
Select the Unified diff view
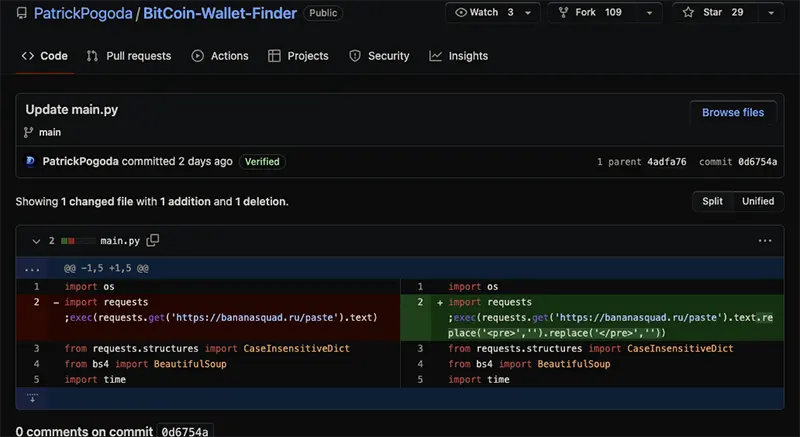tap(758, 201)
